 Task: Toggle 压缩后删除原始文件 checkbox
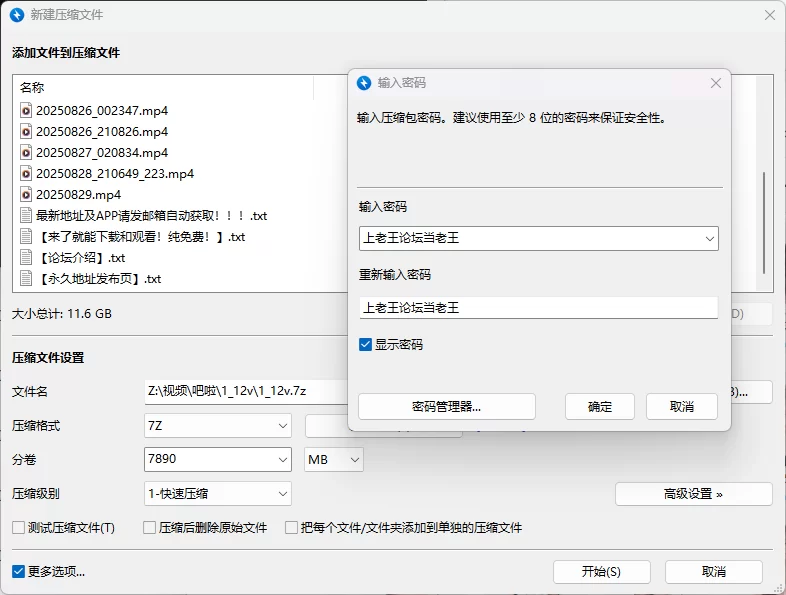[x=150, y=528]
